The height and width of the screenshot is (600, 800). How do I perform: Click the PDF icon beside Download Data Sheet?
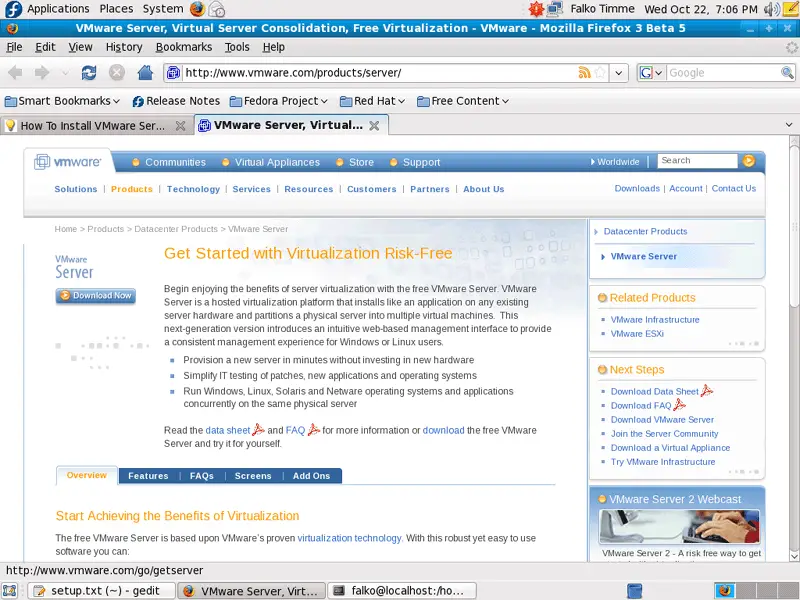click(x=707, y=391)
